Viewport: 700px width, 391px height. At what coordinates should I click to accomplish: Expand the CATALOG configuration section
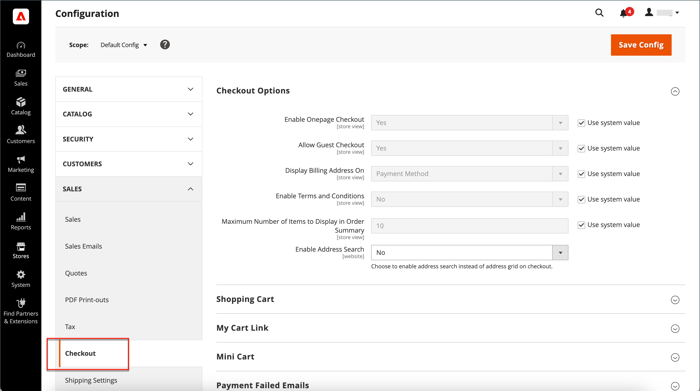tap(129, 114)
